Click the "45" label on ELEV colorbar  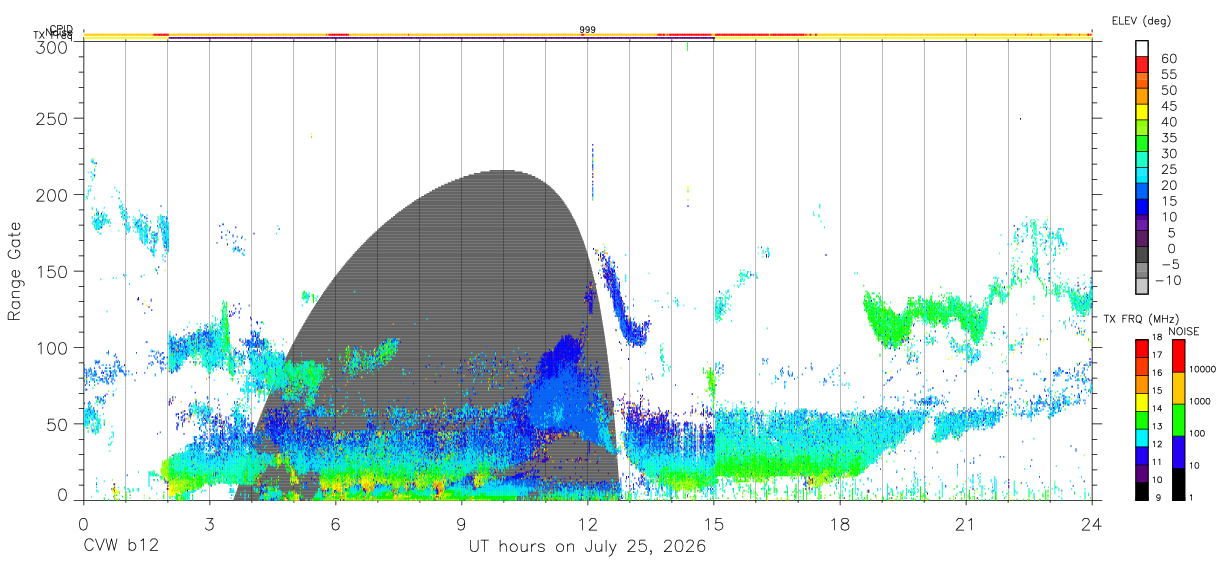pyautogui.click(x=1168, y=106)
